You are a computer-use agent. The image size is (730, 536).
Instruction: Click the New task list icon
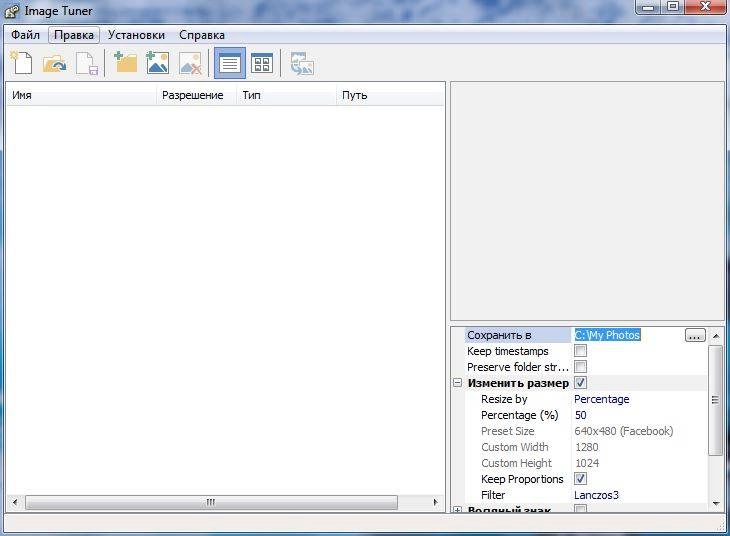click(x=22, y=63)
